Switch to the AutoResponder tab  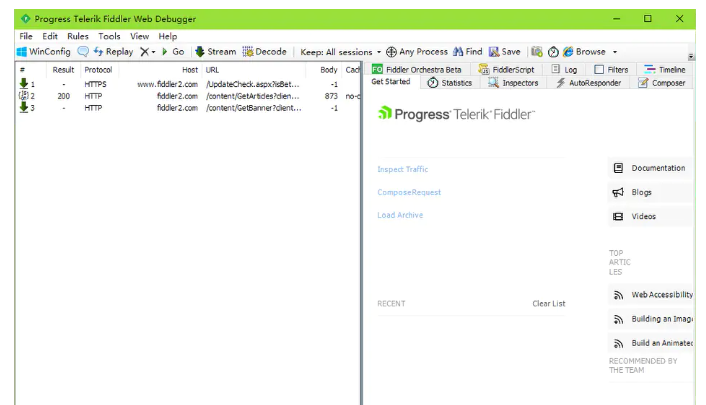pyautogui.click(x=589, y=83)
